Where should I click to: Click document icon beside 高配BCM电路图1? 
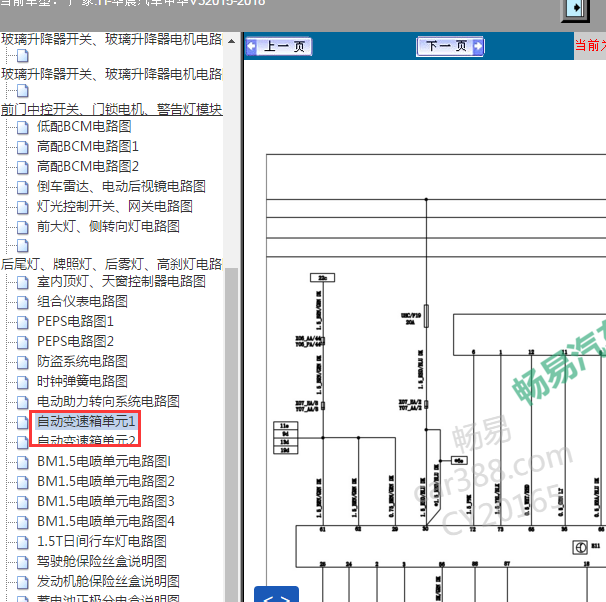click(23, 147)
